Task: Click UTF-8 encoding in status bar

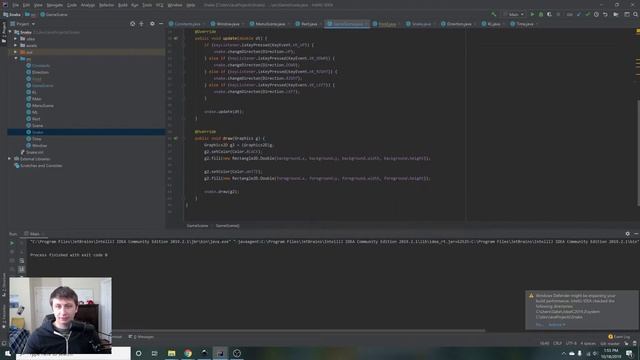Action: click(x=571, y=344)
